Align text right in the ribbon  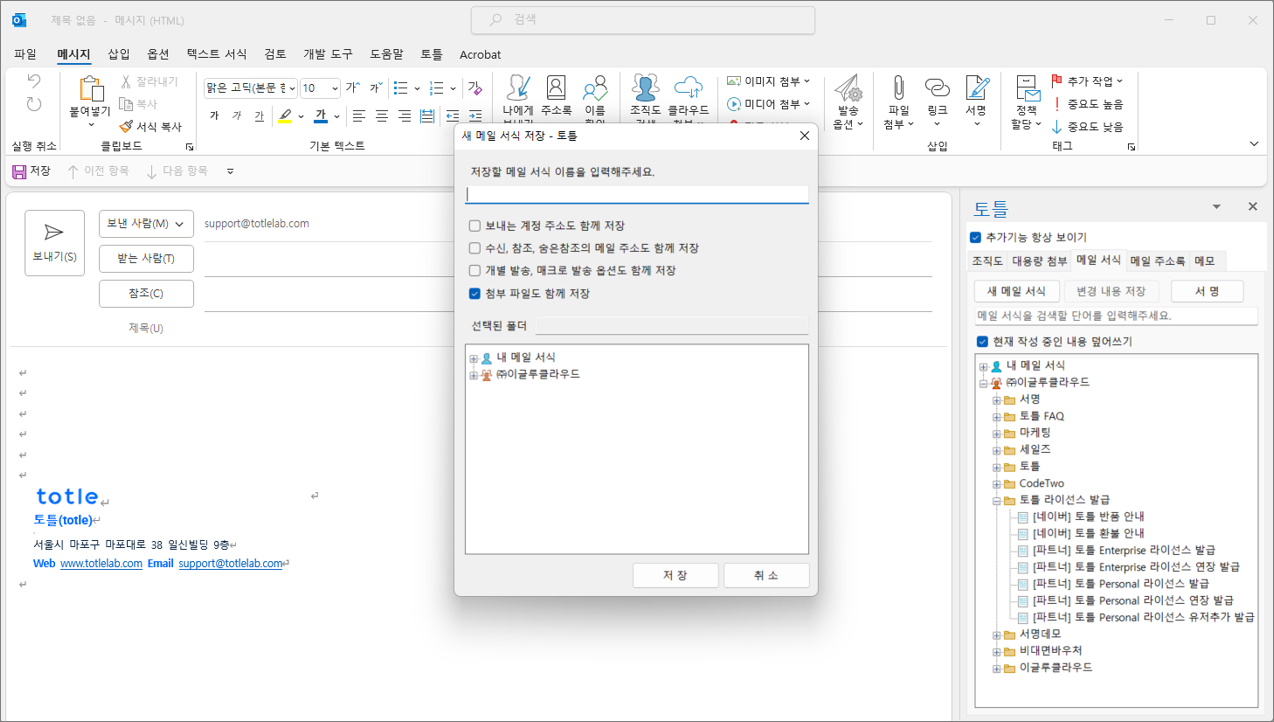pos(405,116)
